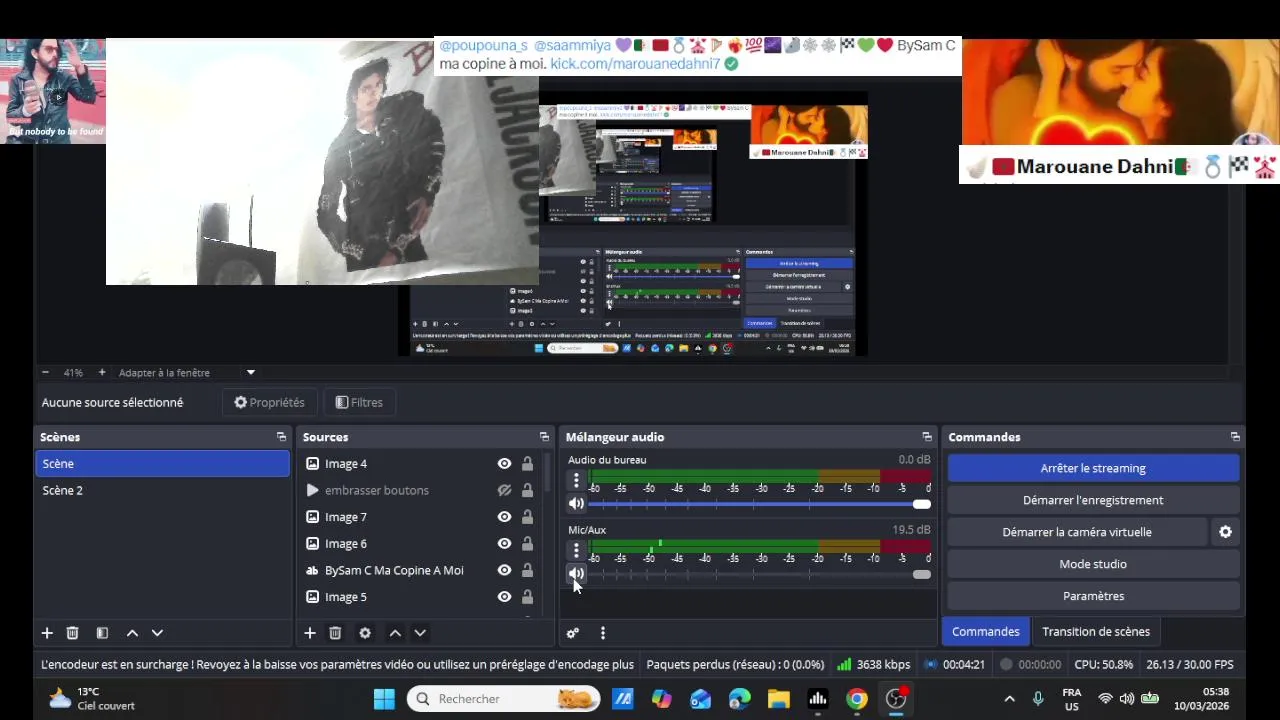Add a new scene with the plus icon
This screenshot has height=720, width=1280.
click(x=47, y=633)
